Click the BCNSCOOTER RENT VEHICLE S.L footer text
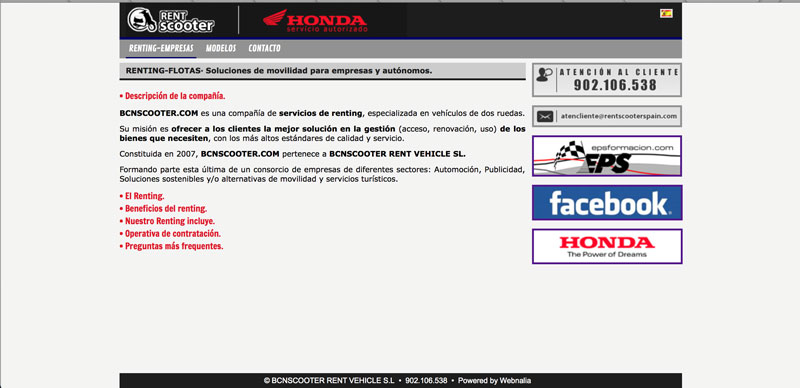 point(329,381)
